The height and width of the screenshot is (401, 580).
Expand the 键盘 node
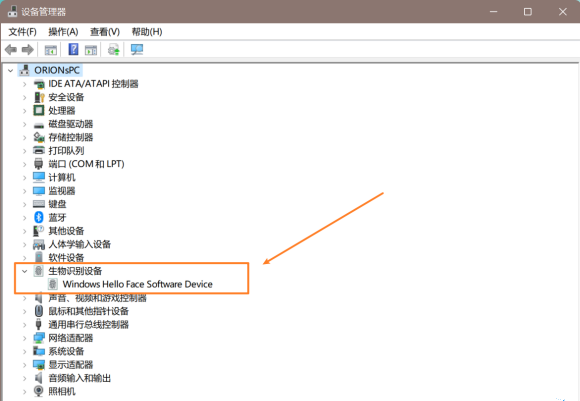click(x=25, y=205)
